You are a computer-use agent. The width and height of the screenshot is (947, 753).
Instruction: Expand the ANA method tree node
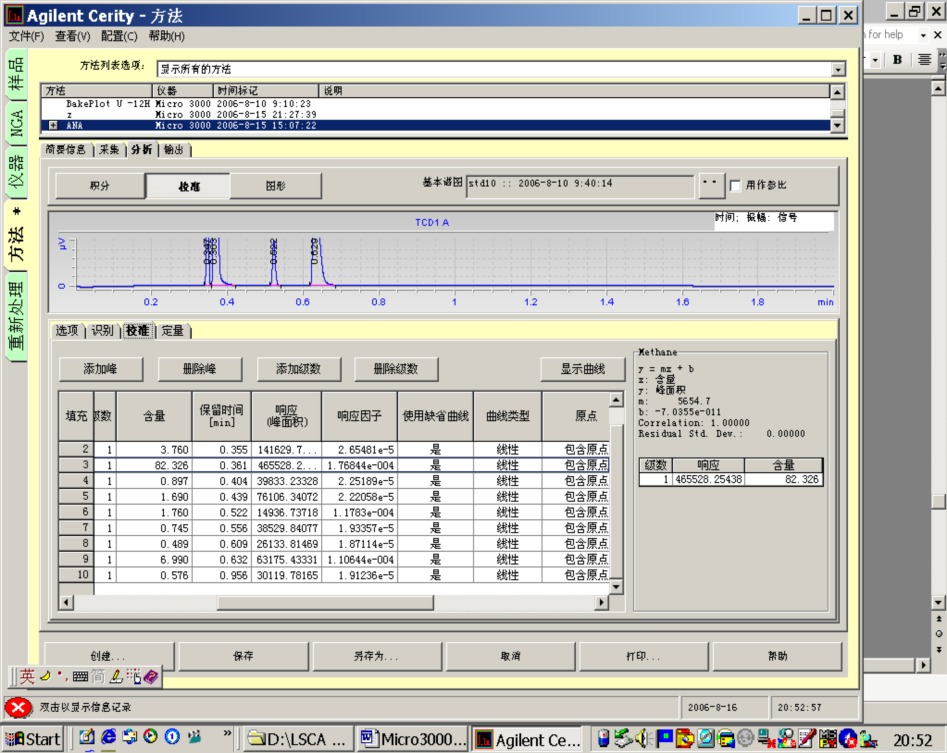pyautogui.click(x=53, y=125)
